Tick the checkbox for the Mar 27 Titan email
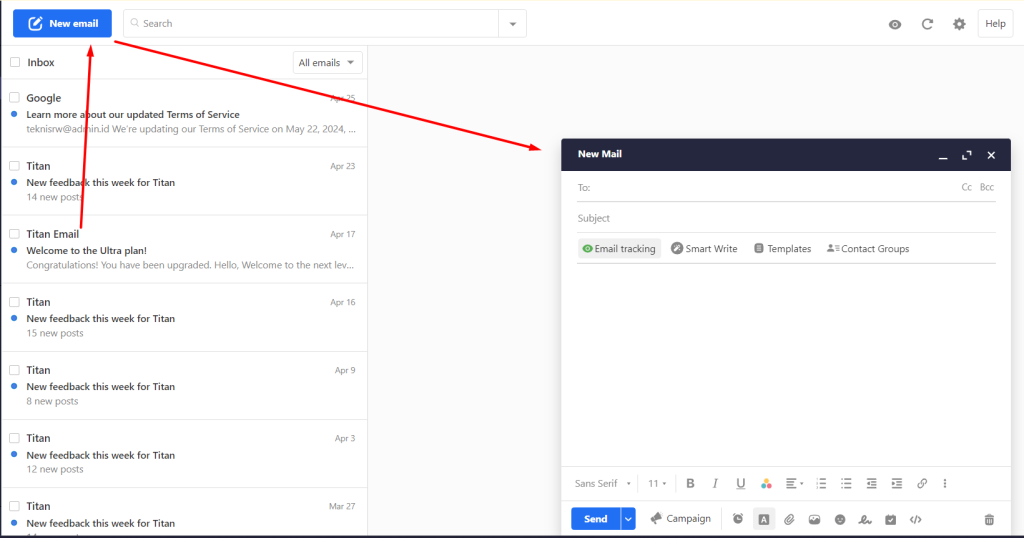 click(x=14, y=506)
